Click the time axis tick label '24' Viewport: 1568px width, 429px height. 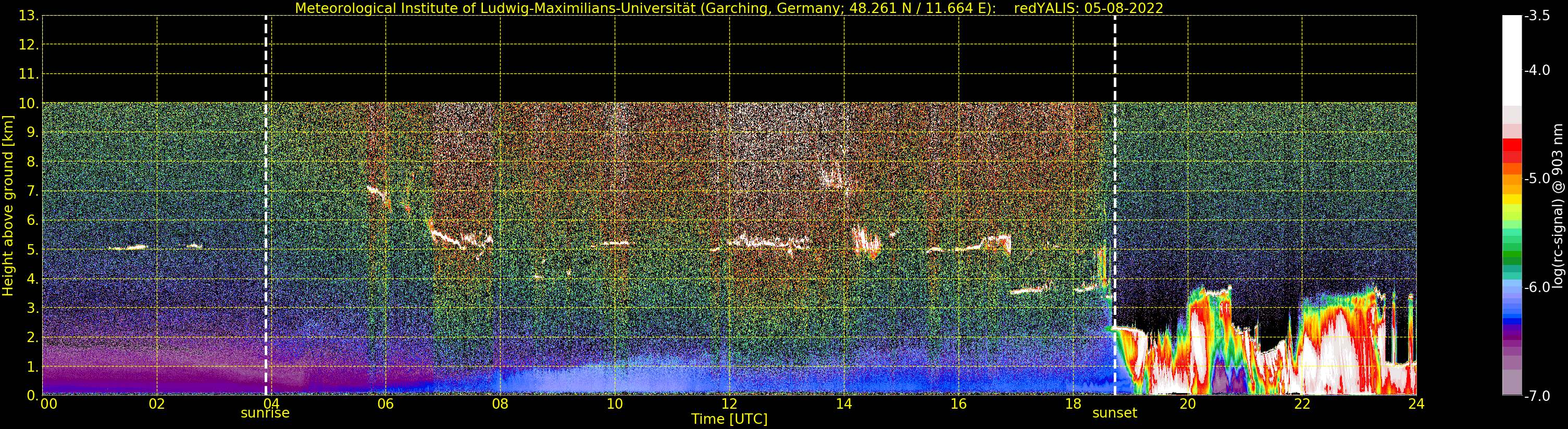tap(1416, 404)
